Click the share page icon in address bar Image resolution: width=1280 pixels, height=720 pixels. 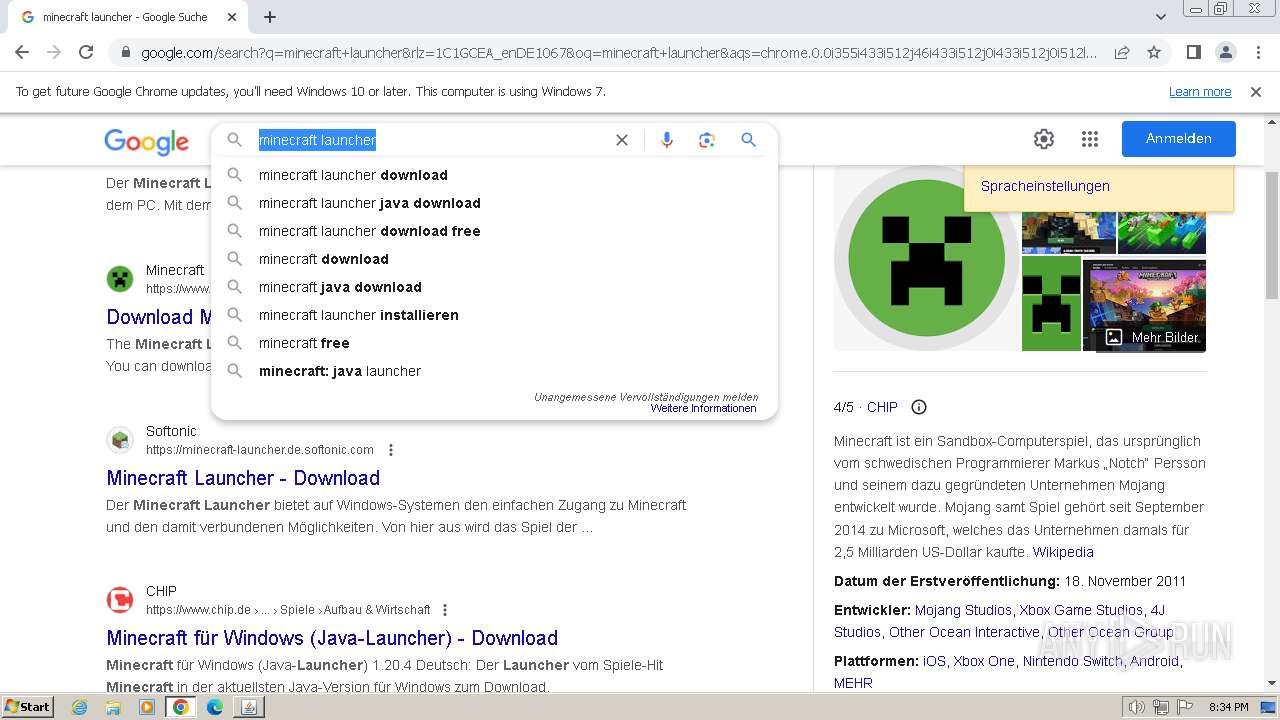click(x=1122, y=52)
